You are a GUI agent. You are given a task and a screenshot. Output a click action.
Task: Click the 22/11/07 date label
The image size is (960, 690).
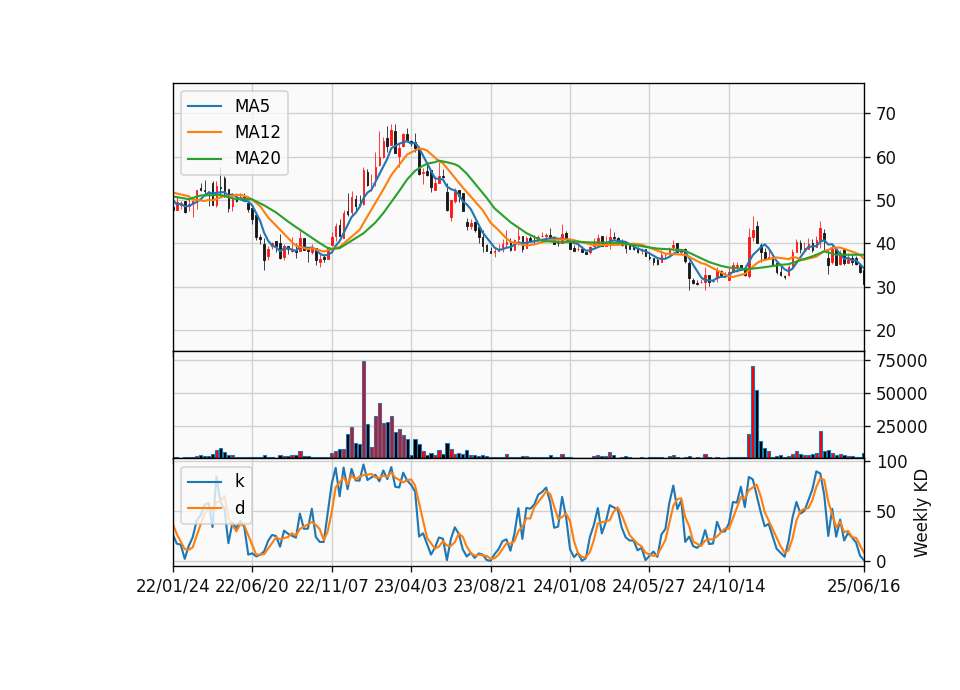[x=332, y=586]
